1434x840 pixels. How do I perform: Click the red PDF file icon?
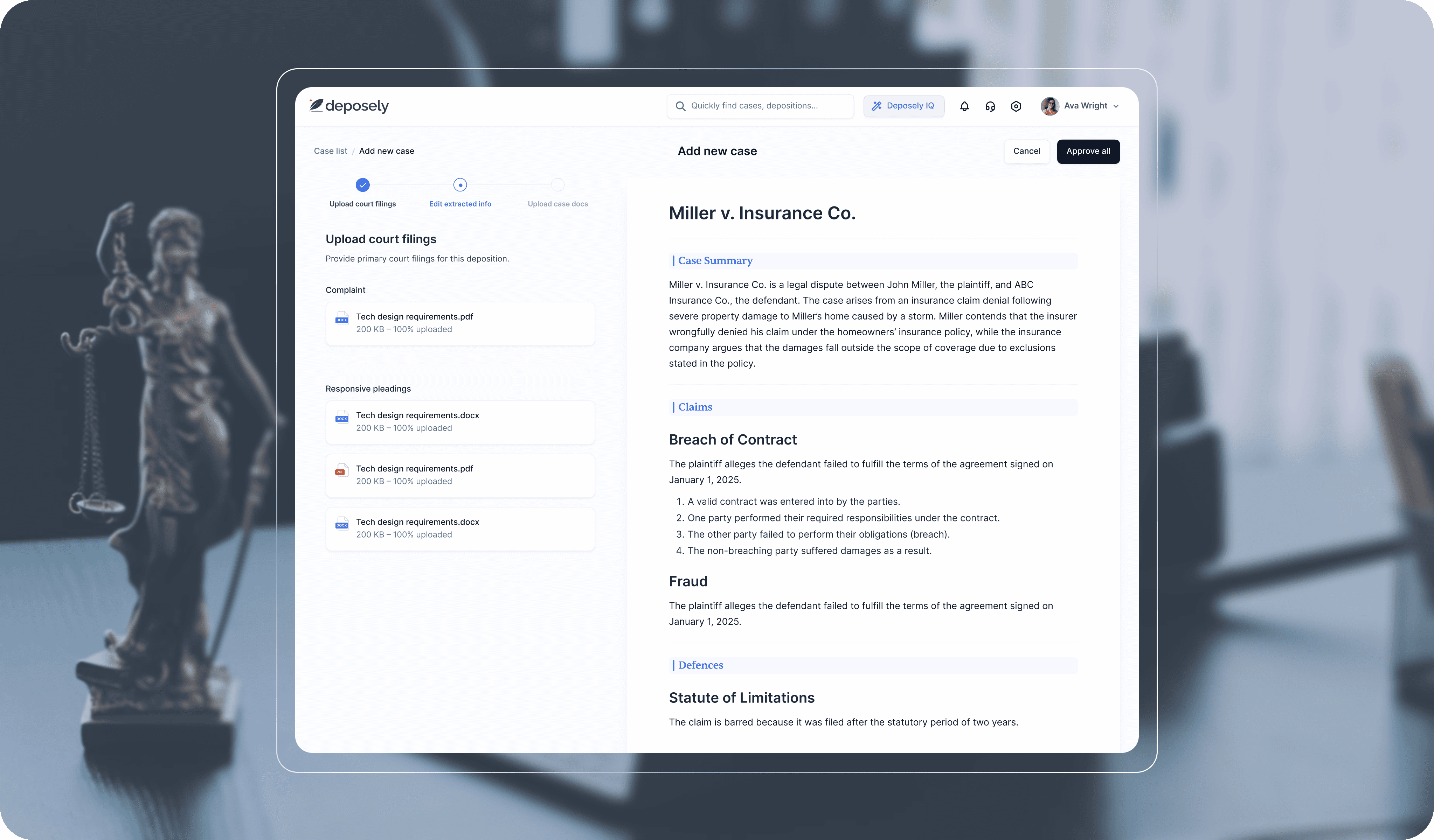(341, 470)
